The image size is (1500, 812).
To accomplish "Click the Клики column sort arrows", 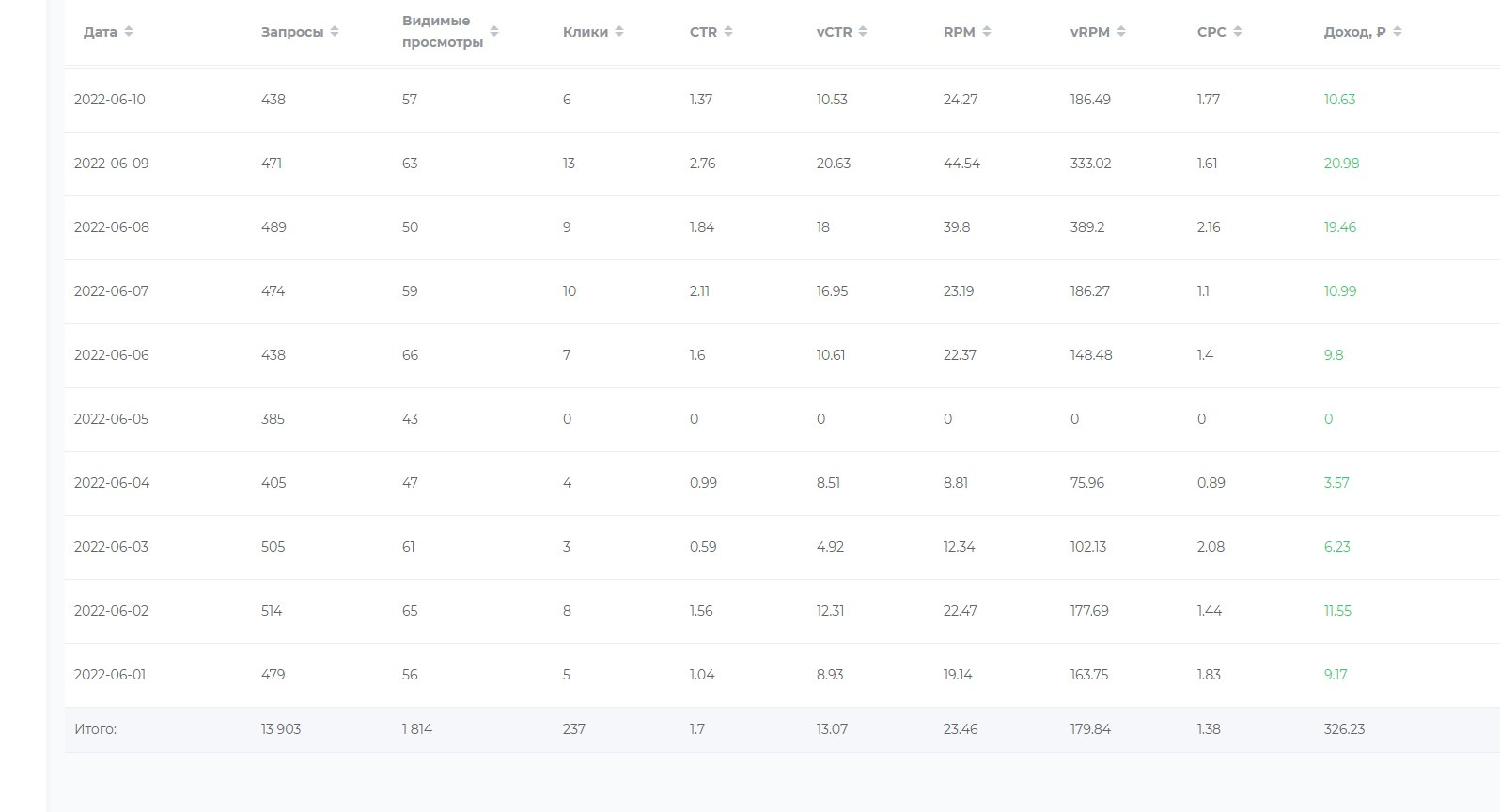I will (619, 32).
